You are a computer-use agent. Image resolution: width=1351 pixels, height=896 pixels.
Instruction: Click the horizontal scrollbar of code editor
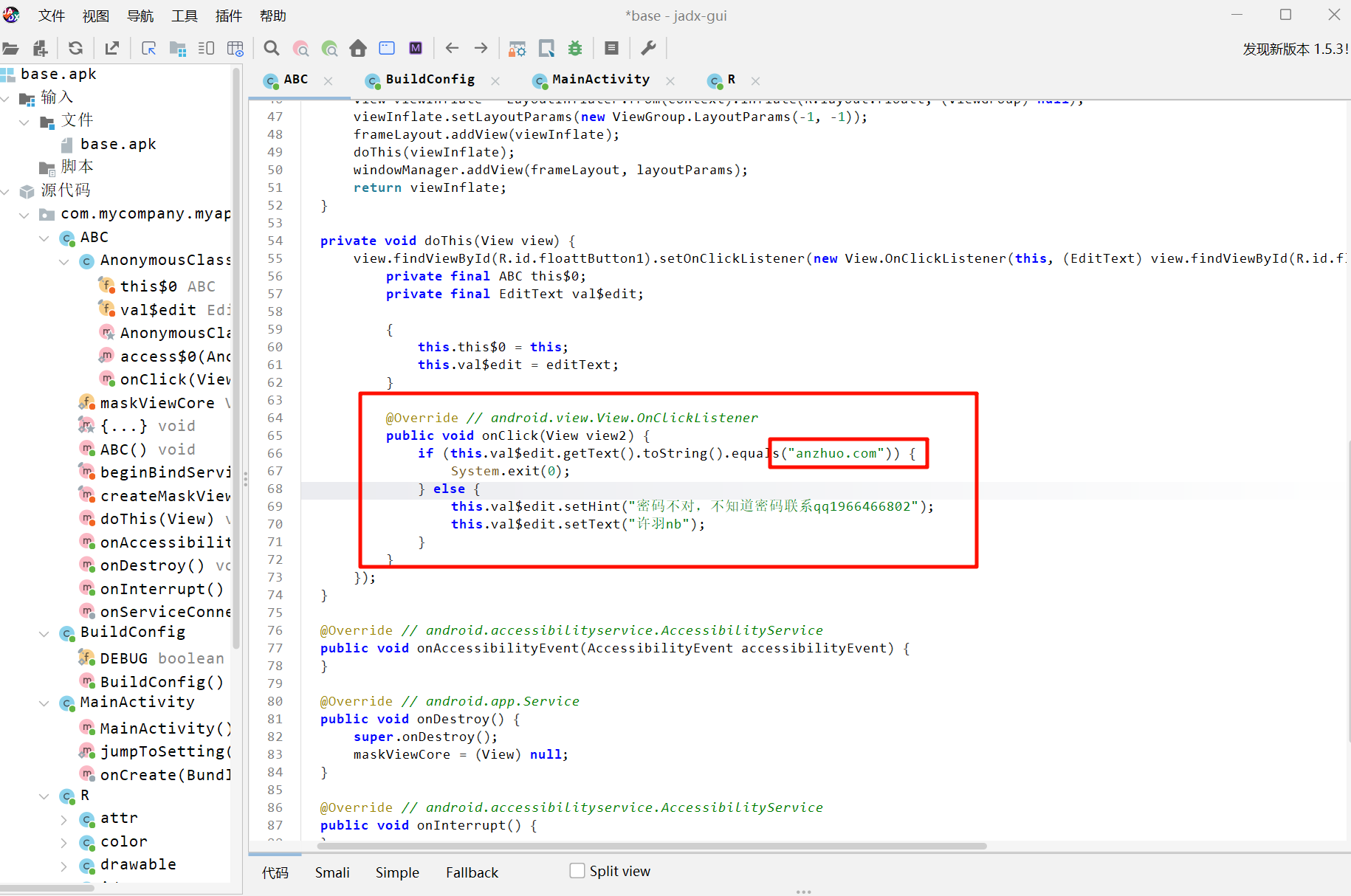point(652,846)
